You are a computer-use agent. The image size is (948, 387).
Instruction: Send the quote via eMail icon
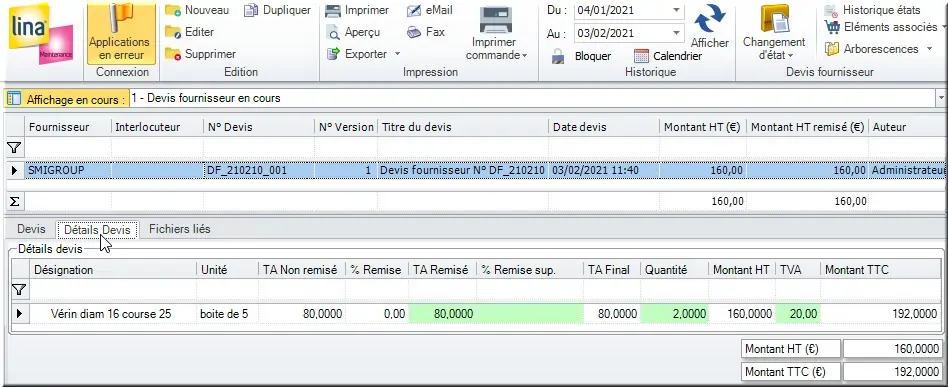414,10
